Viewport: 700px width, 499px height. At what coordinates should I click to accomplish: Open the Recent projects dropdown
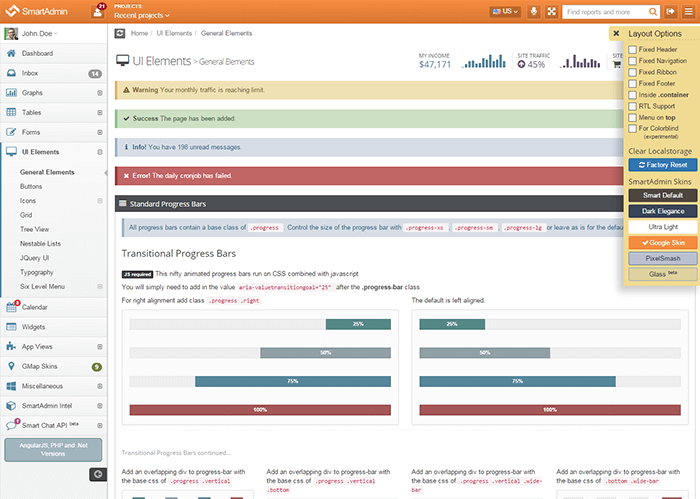coord(141,16)
